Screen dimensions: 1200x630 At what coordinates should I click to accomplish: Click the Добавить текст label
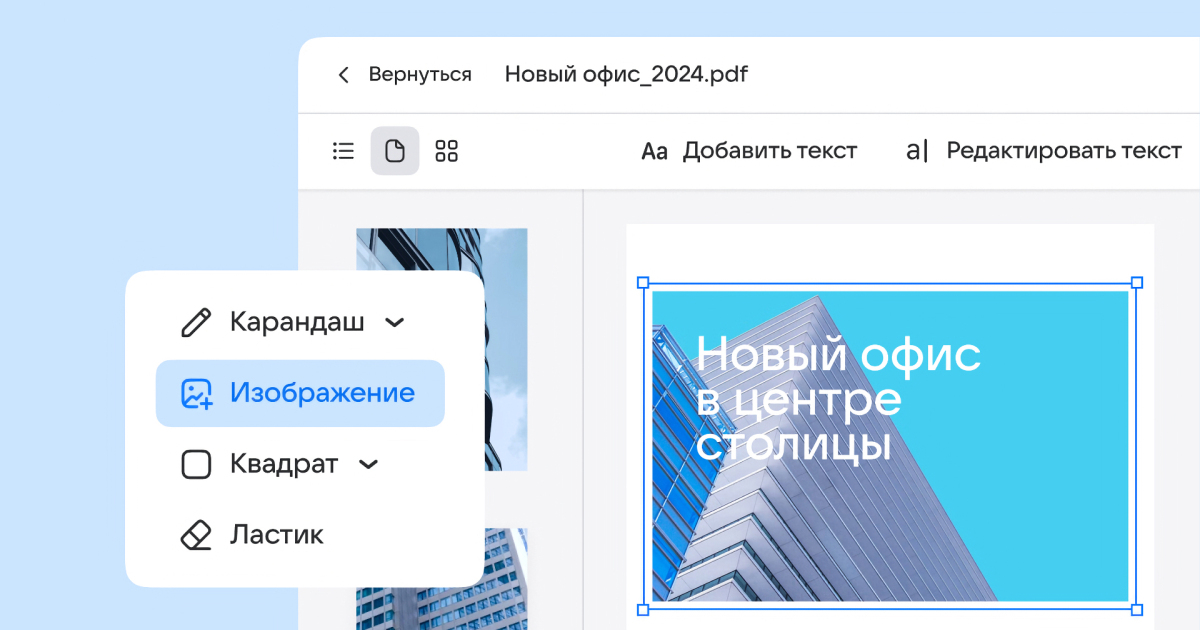[x=770, y=151]
